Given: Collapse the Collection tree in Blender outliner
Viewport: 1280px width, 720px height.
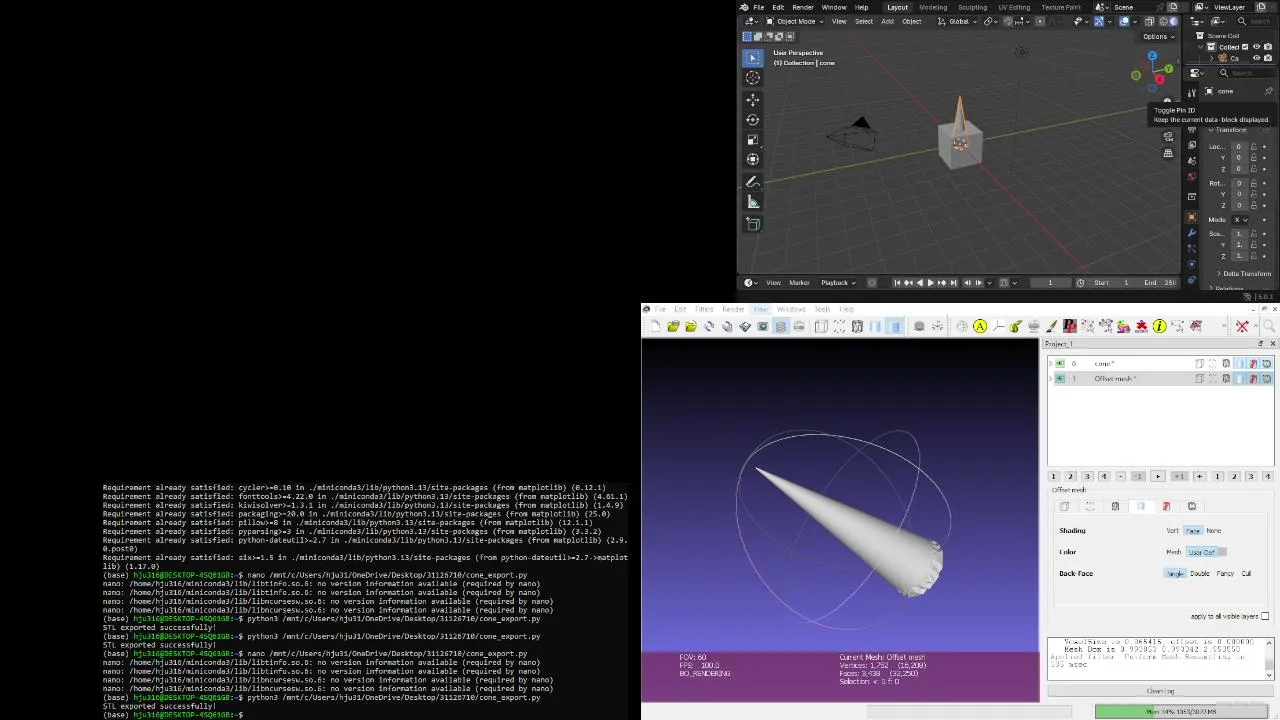Looking at the screenshot, I should coord(1201,47).
